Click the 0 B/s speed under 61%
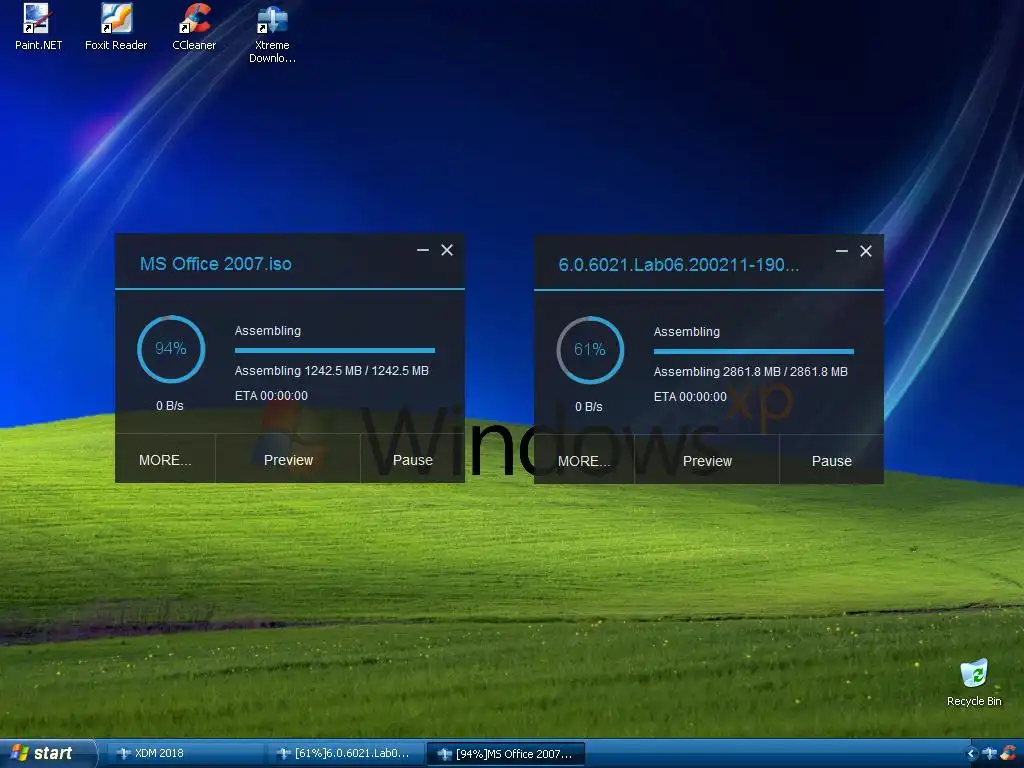This screenshot has width=1024, height=768. 588,407
